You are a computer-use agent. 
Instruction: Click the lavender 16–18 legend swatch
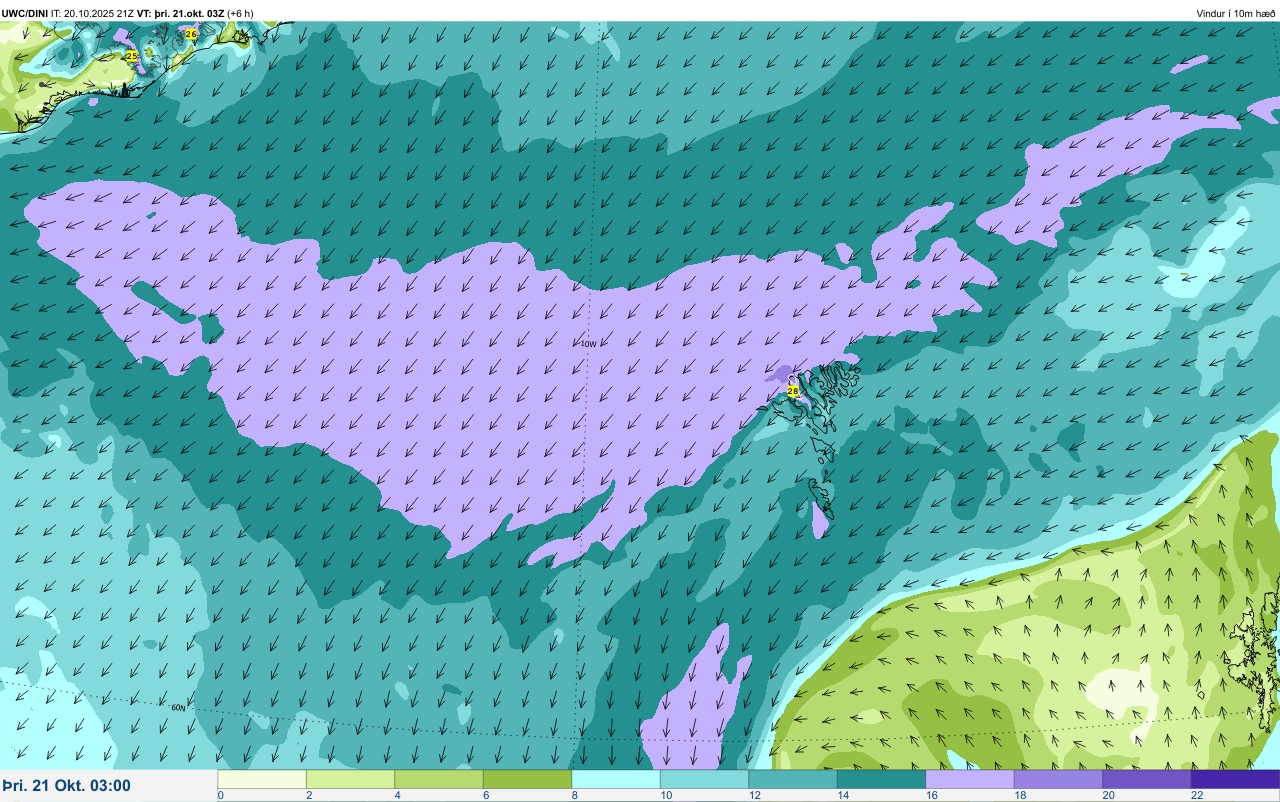970,779
